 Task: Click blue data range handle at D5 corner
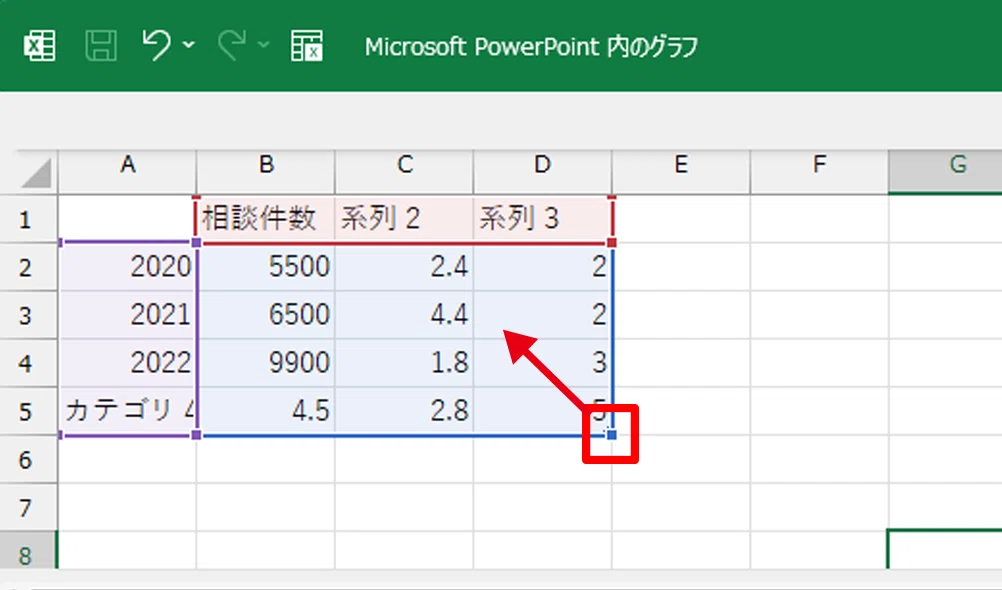tap(612, 435)
